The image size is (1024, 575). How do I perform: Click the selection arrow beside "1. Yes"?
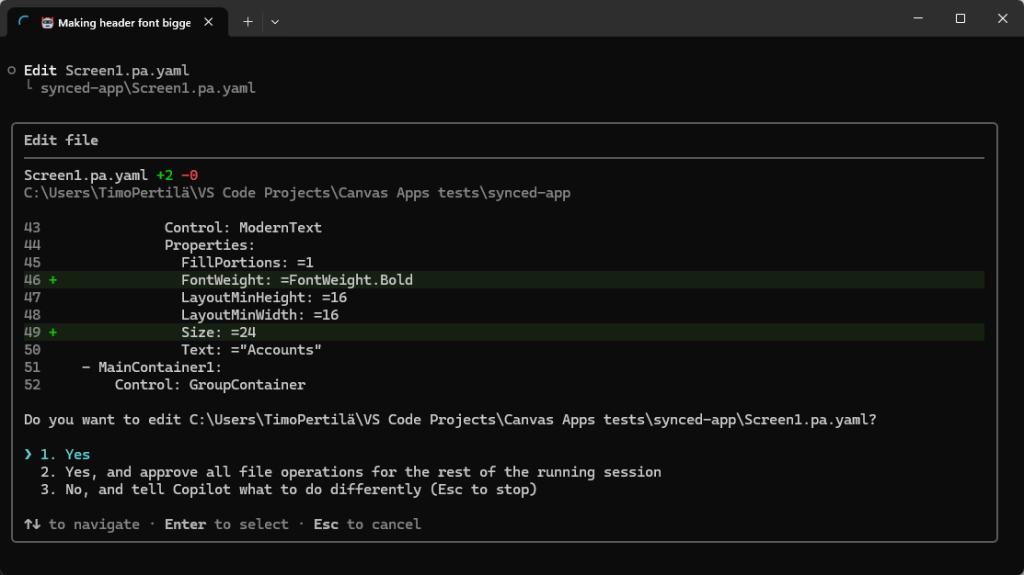click(x=29, y=454)
